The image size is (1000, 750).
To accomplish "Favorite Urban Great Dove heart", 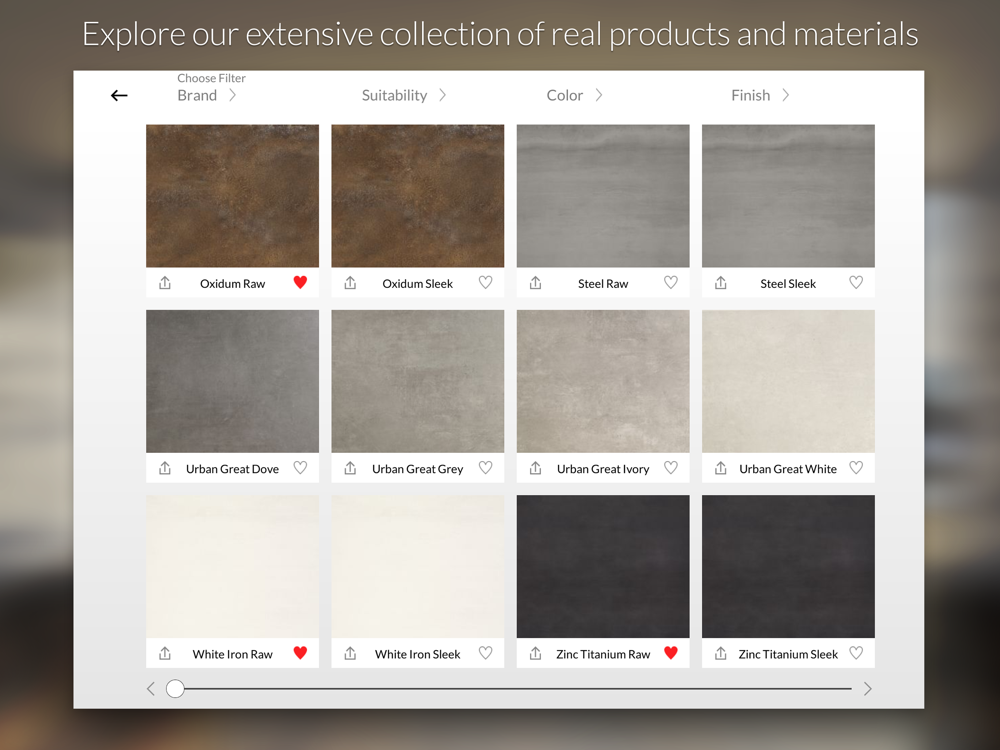I will tap(300, 467).
